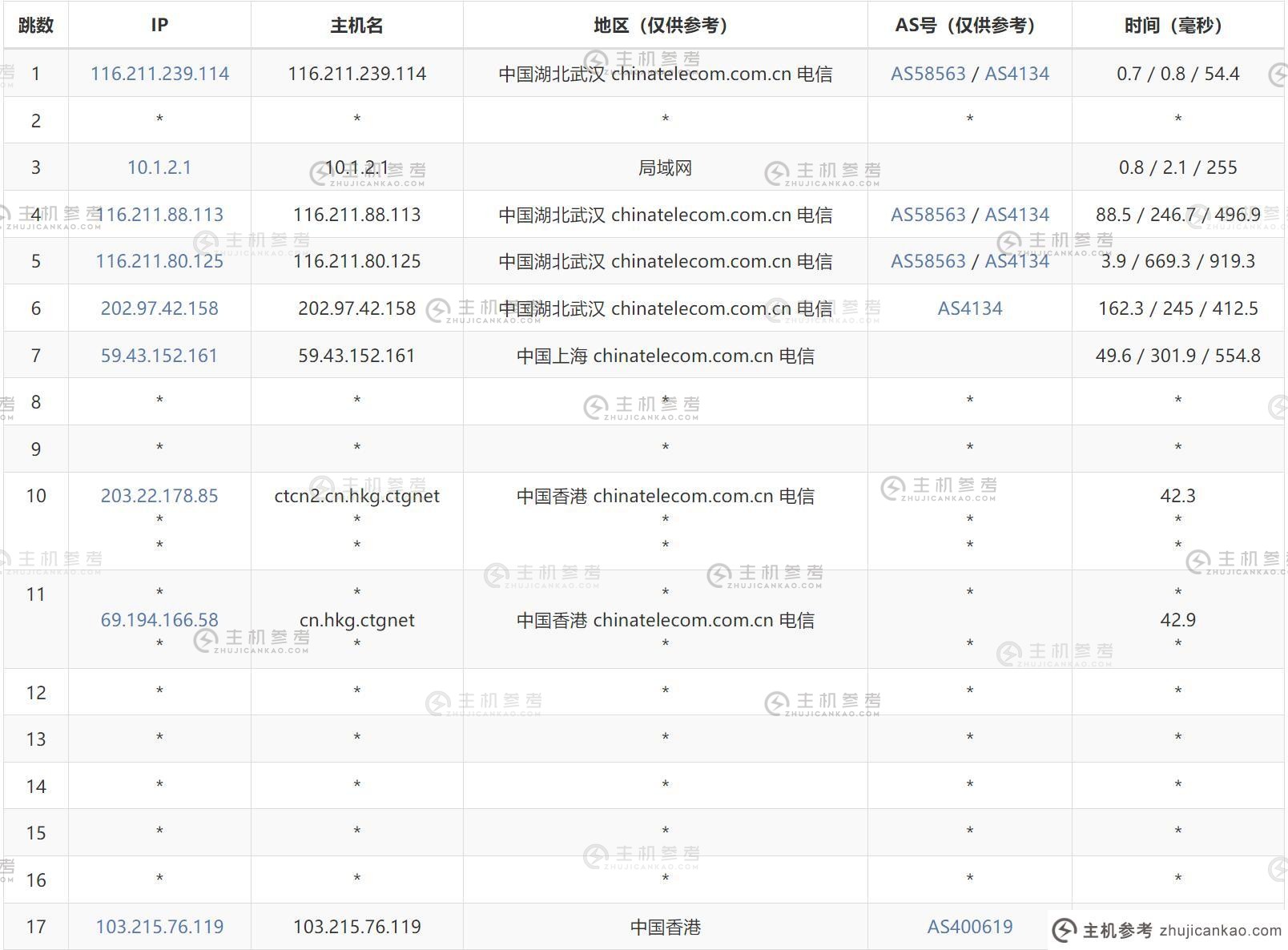
Task: Select hostname cell 116.211.88.113
Action: [x=357, y=215]
